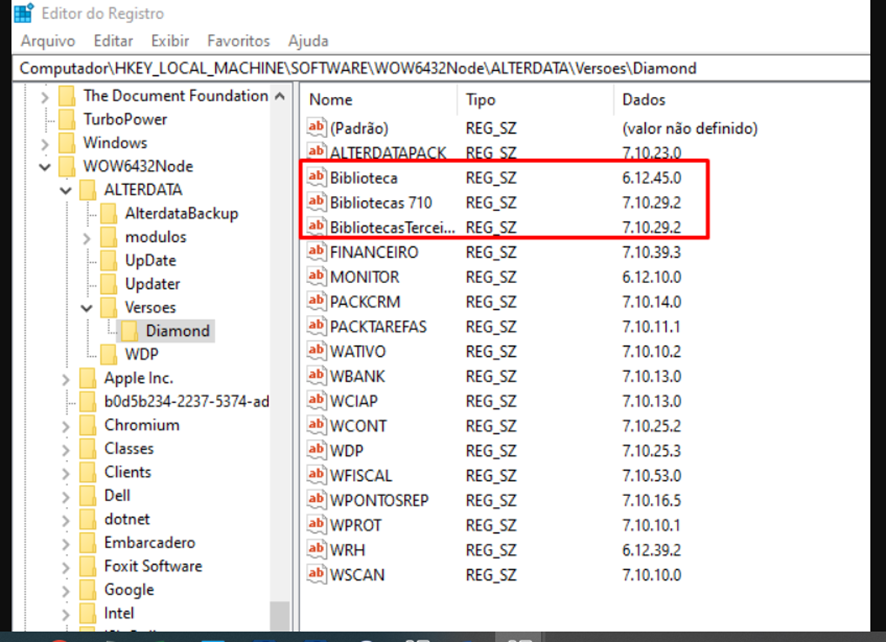Click the FINANCEIRO string value icon
The height and width of the screenshot is (642, 886).
point(317,251)
